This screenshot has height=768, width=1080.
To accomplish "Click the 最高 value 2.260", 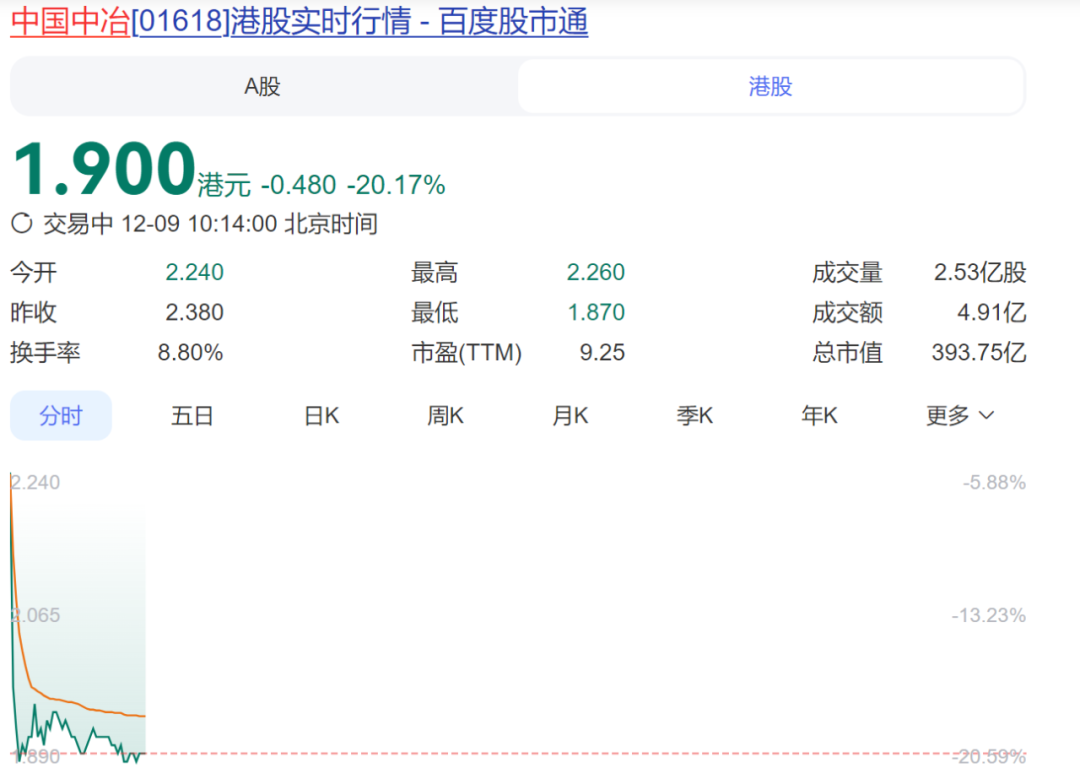I will [x=596, y=271].
